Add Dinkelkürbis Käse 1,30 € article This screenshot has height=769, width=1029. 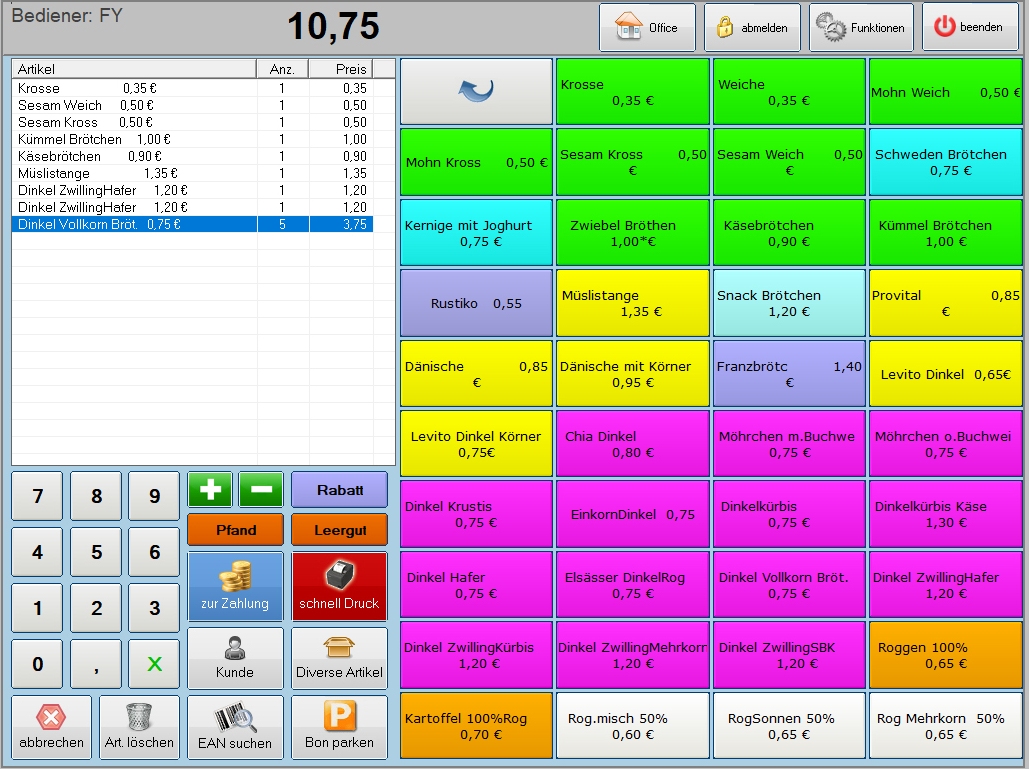[946, 514]
